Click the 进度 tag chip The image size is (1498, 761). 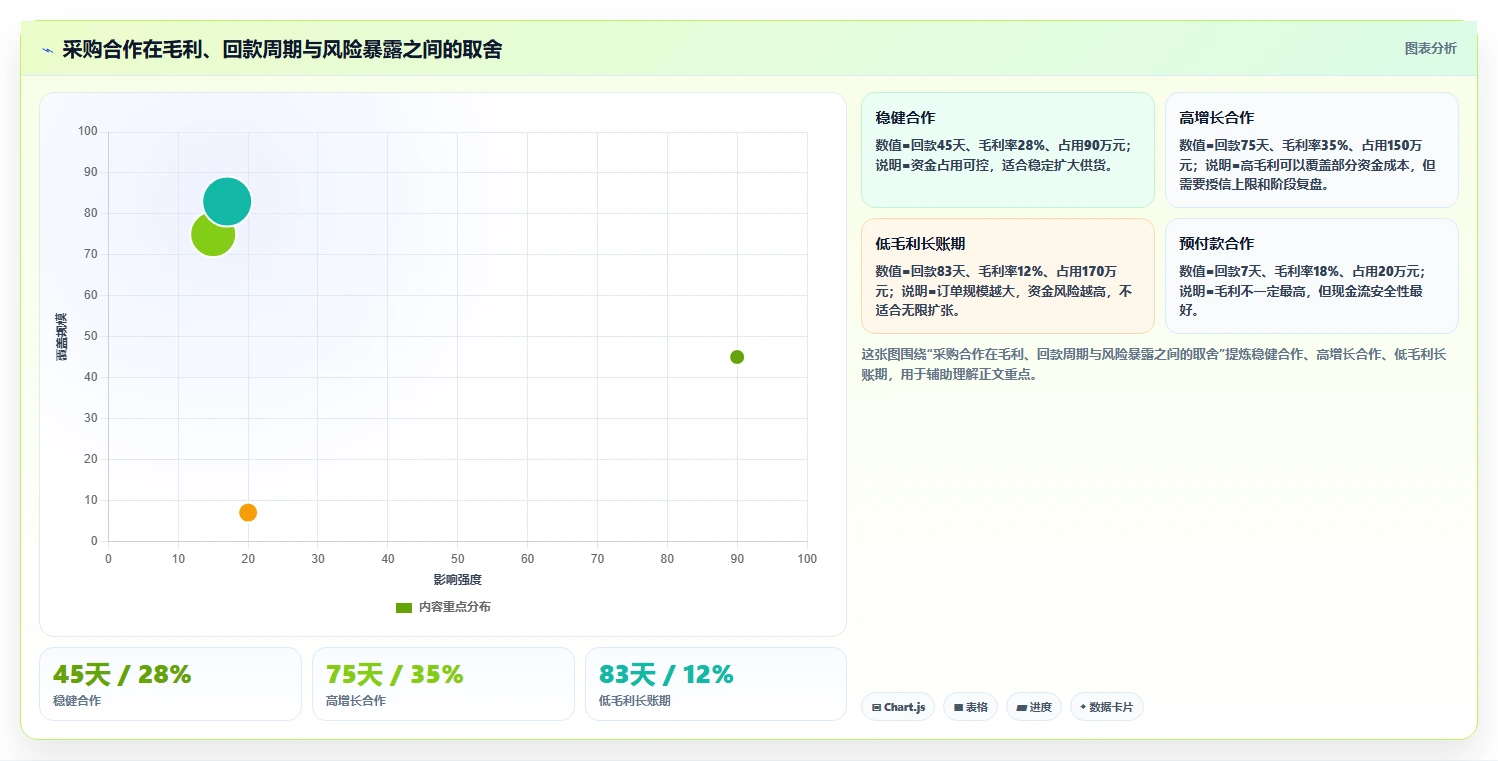1034,707
